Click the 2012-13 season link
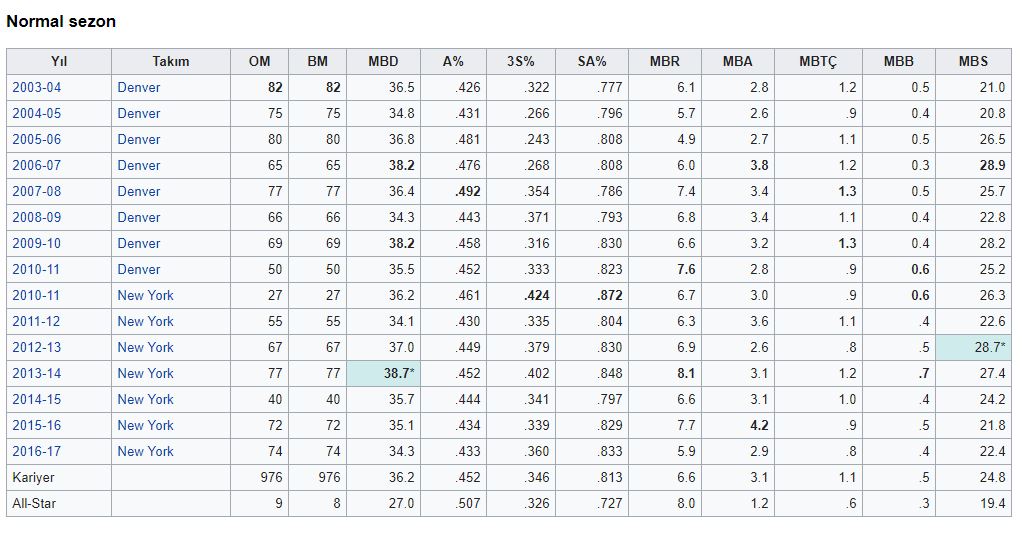The width and height of the screenshot is (1022, 534). click(x=36, y=348)
